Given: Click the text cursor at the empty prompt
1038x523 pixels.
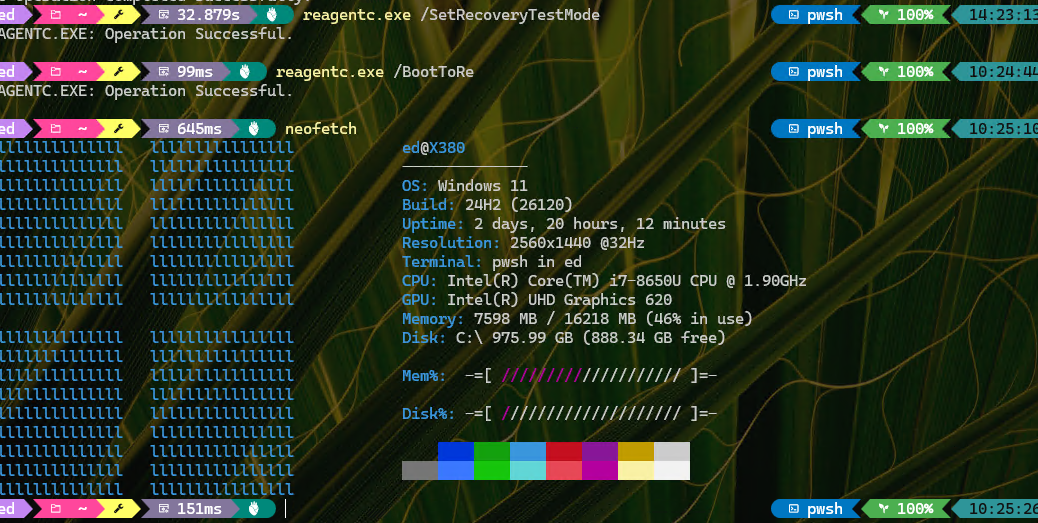Looking at the screenshot, I should [x=285, y=508].
